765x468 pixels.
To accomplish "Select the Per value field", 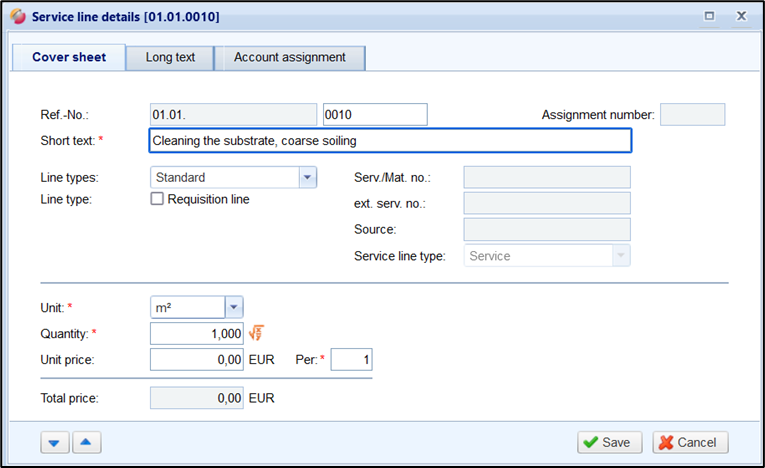I will pyautogui.click(x=351, y=359).
